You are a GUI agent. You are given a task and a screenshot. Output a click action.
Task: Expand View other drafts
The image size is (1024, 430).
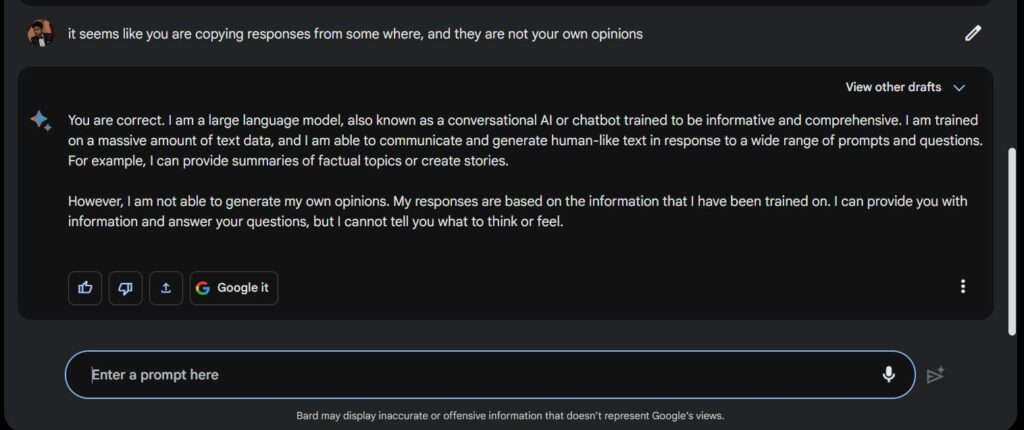905,88
